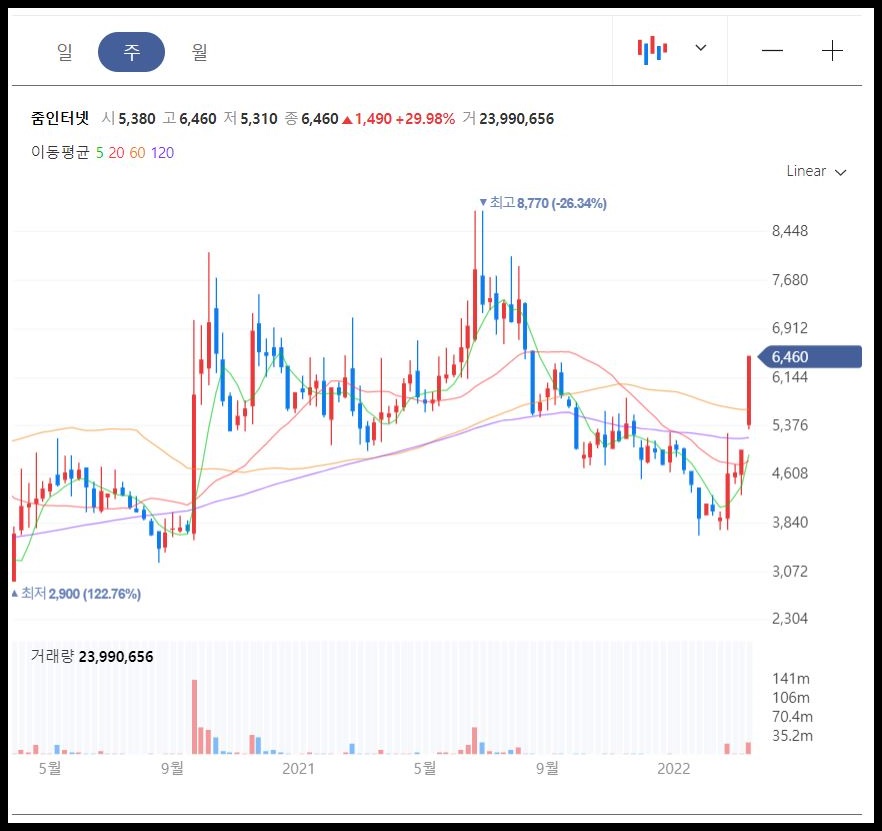Click the candlestick chart type icon
This screenshot has height=831, width=882.
(652, 50)
